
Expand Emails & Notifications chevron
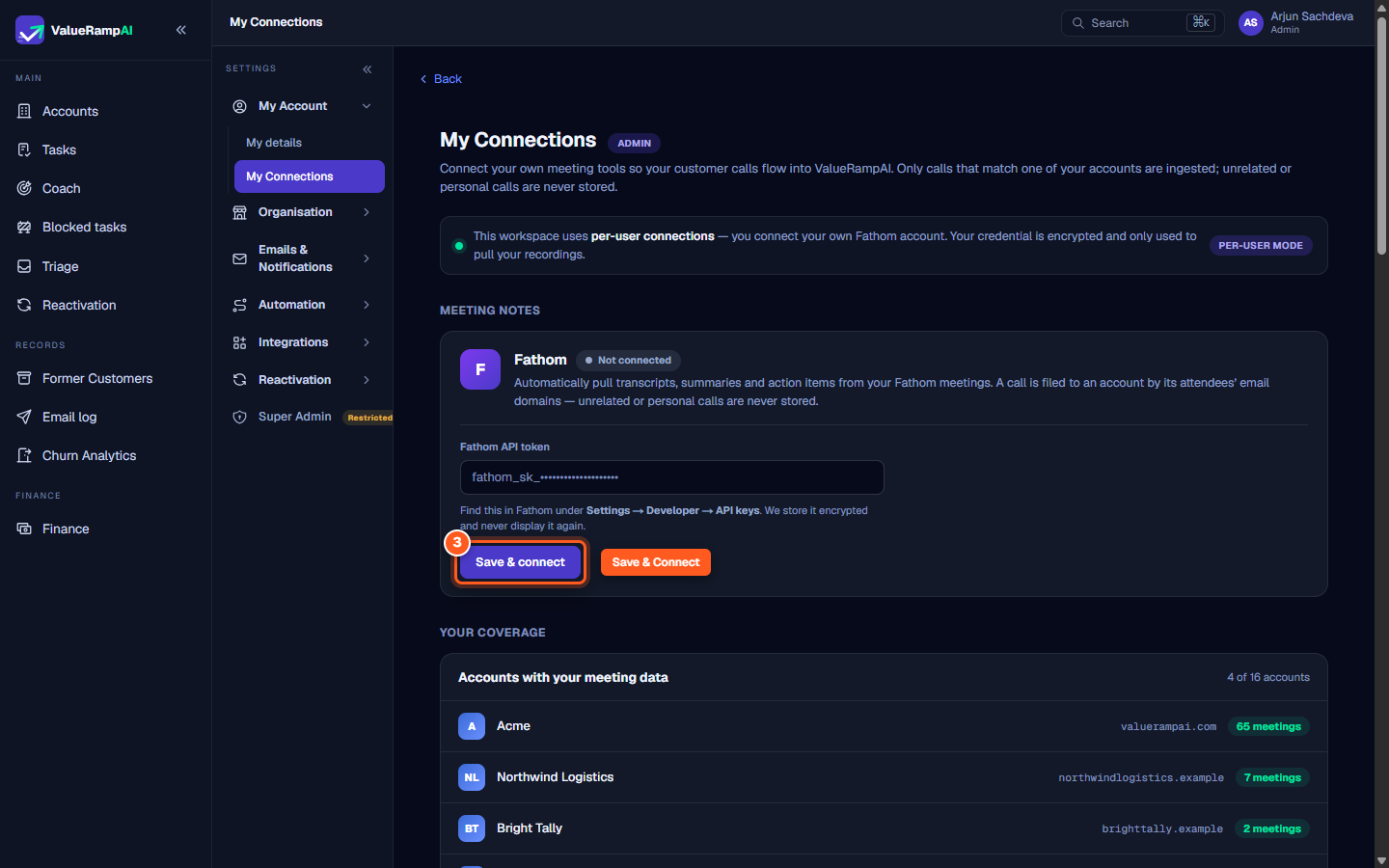(x=367, y=258)
